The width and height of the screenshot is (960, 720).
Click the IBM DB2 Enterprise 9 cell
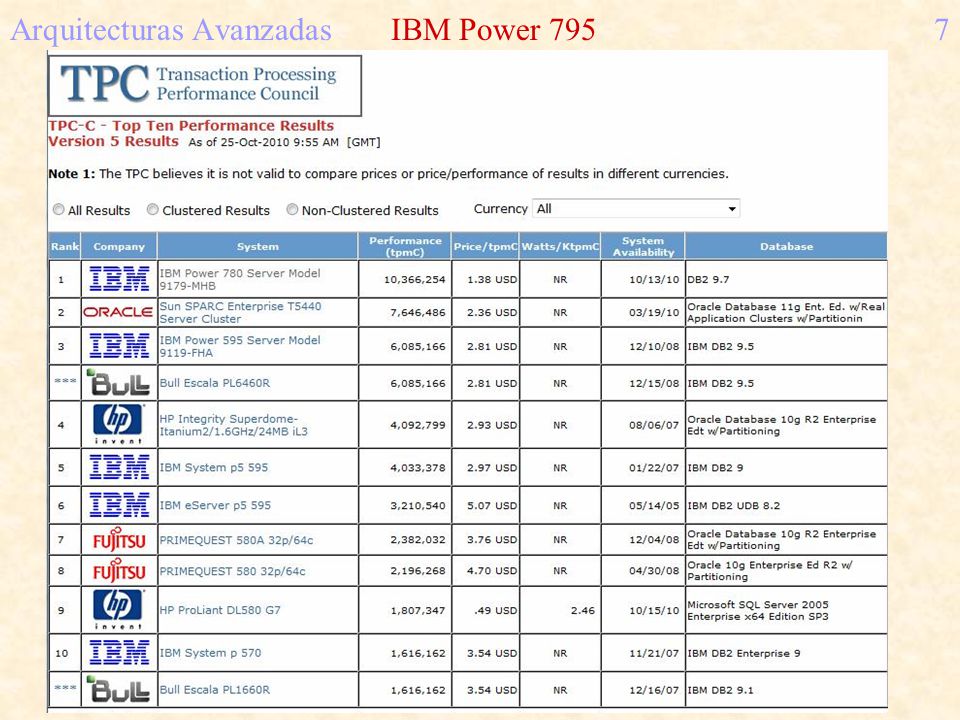744,653
